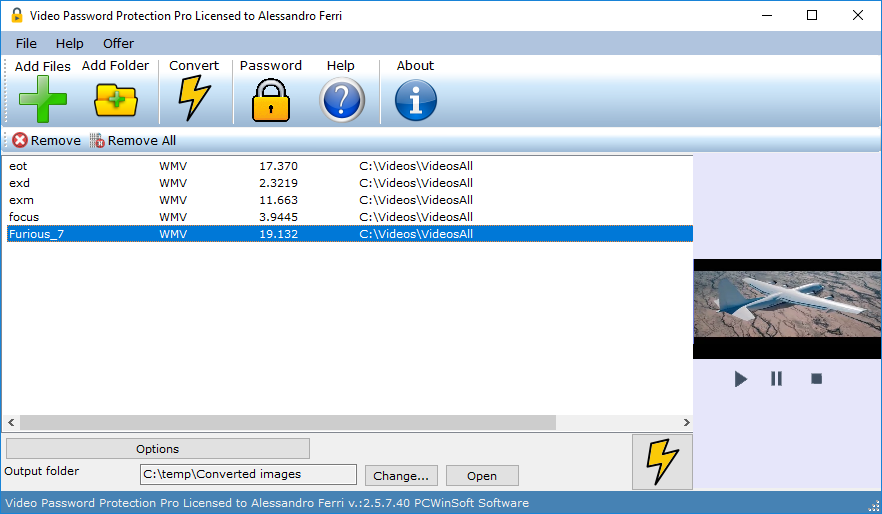Click the horizontal scrollbar right arrow

coord(686,423)
